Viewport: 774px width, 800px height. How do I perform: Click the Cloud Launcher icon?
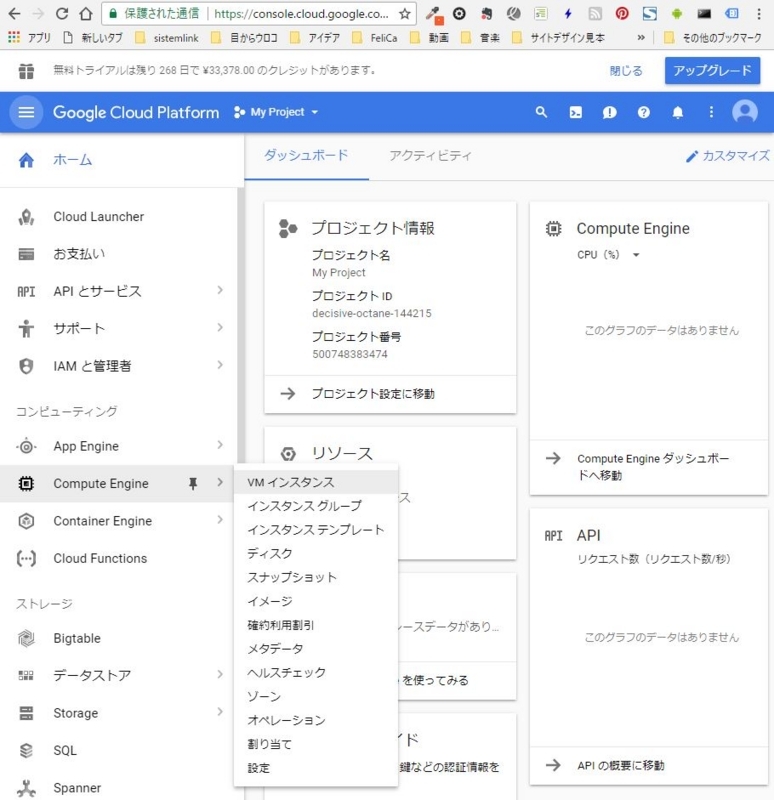coord(26,217)
